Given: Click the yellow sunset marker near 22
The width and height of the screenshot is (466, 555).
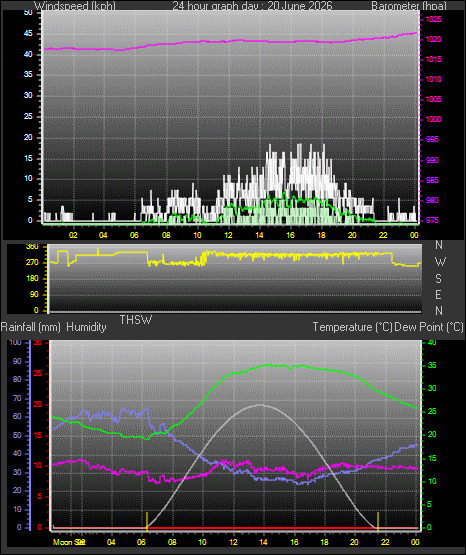Looking at the screenshot, I should pos(378,521).
